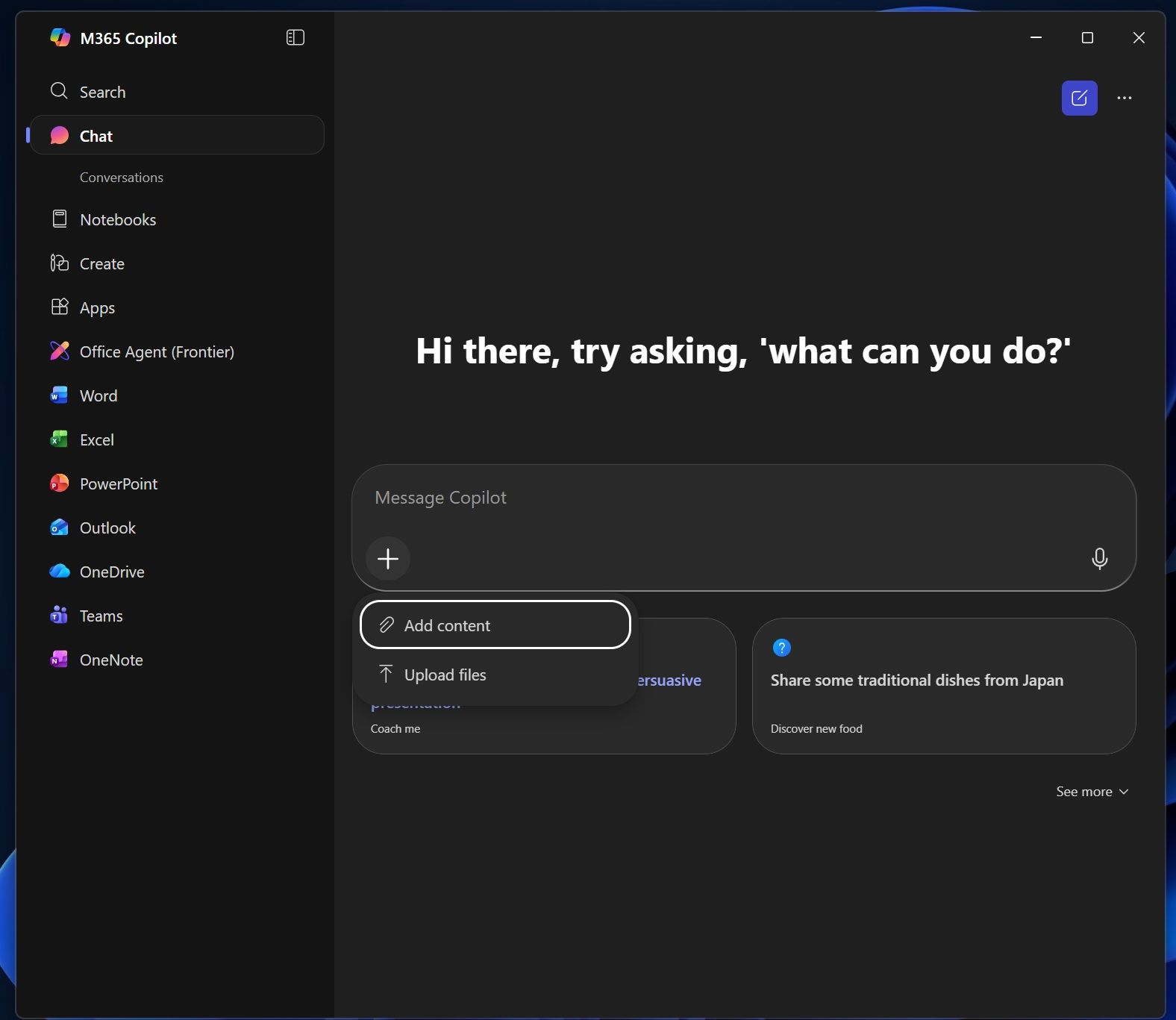Open Word from the sidebar
Screen dimensions: 1176x1020
[x=98, y=396]
